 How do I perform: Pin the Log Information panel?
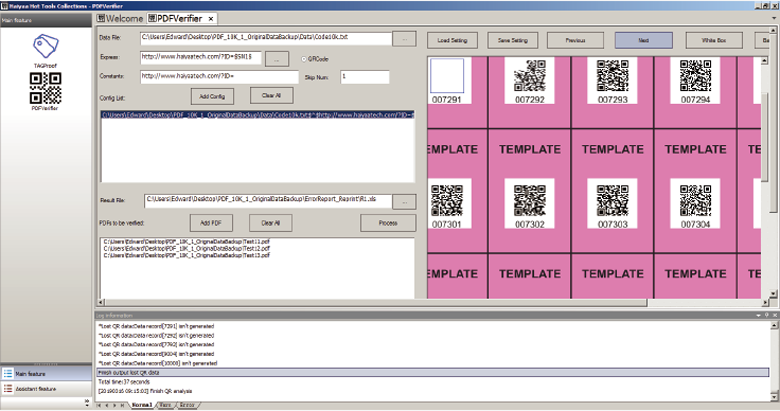point(767,315)
